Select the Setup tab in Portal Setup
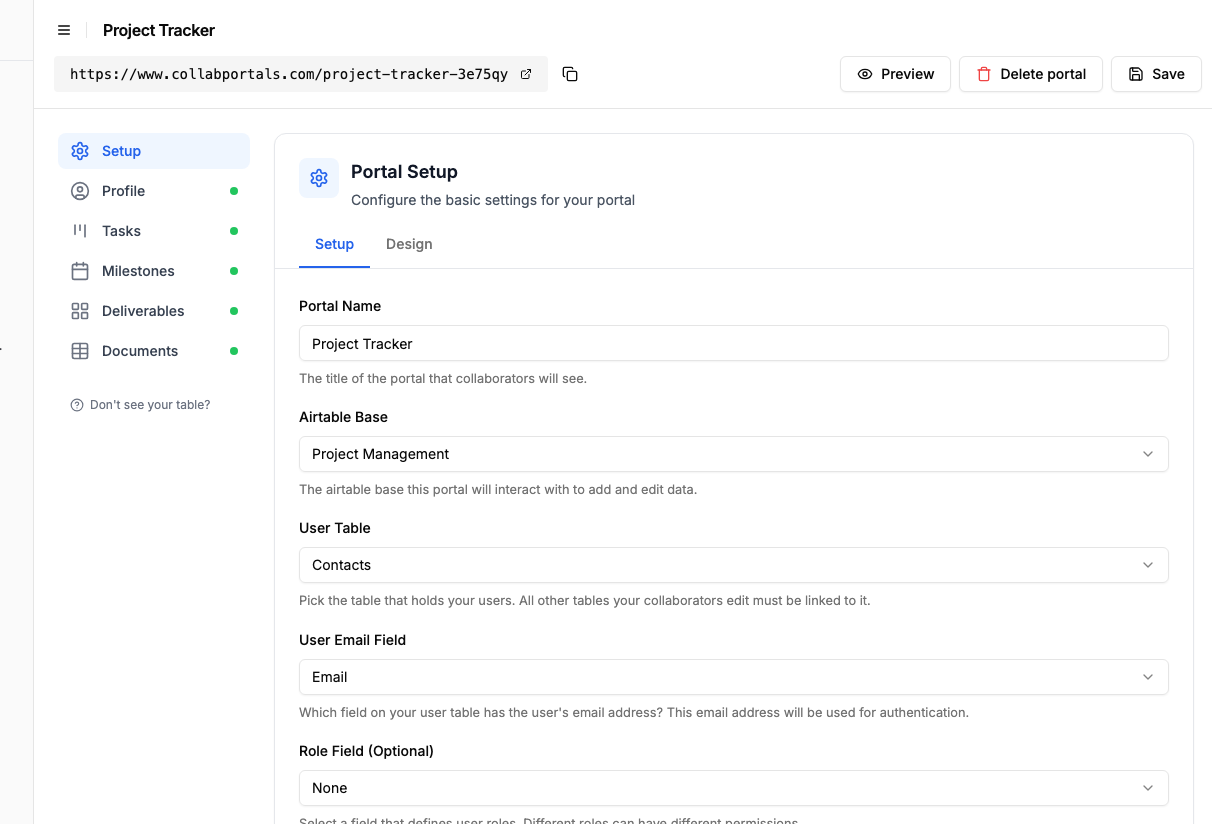 tap(334, 244)
